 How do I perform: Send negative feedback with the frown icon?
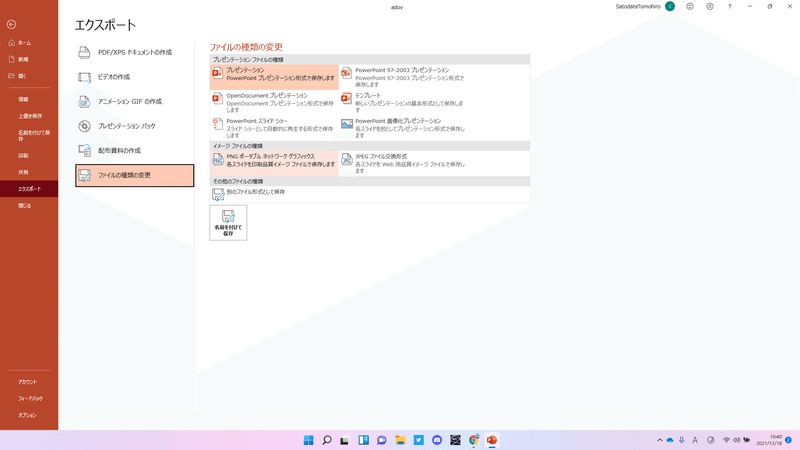coord(710,7)
